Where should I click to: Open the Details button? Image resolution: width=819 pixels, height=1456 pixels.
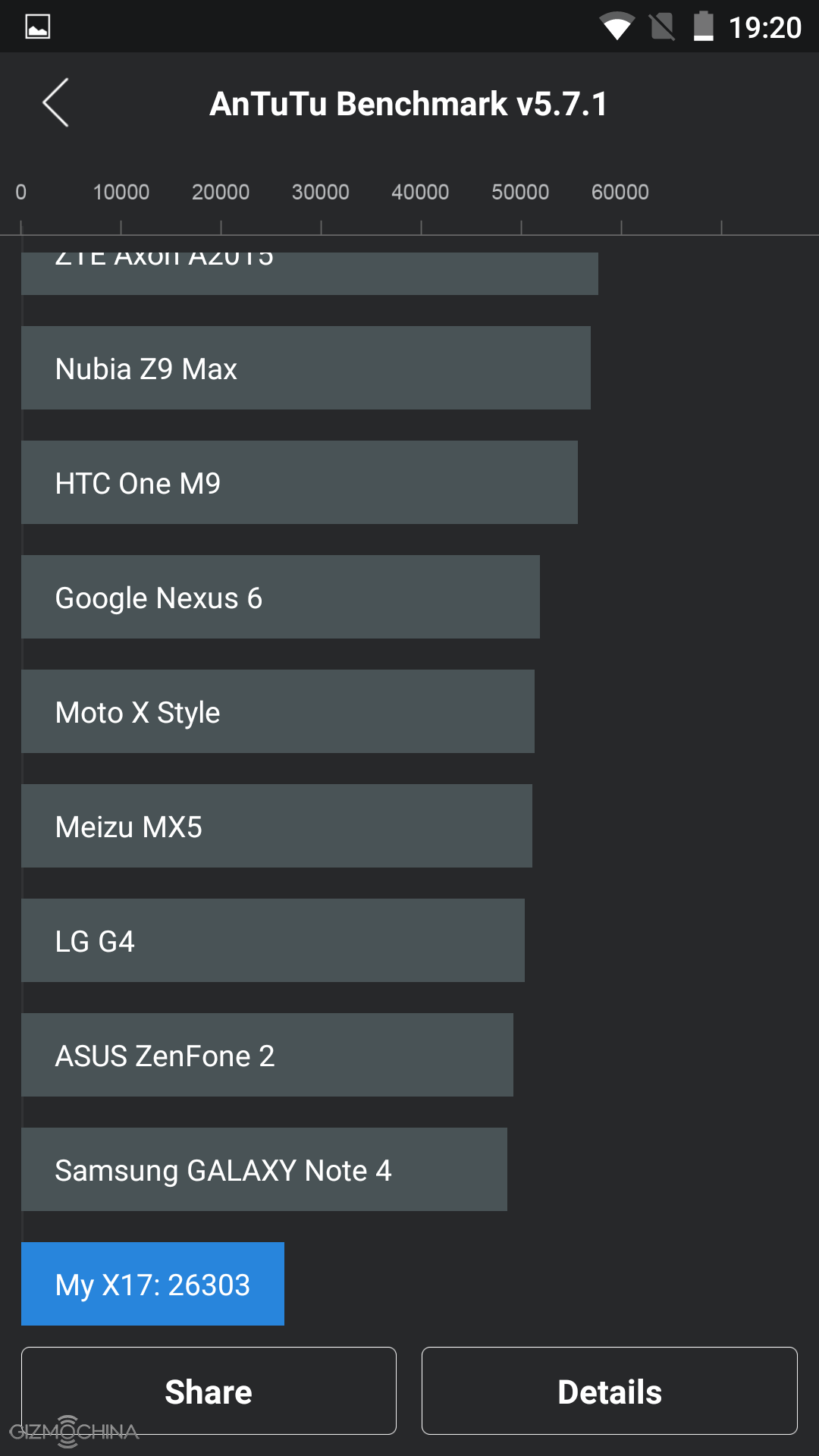pos(609,1391)
